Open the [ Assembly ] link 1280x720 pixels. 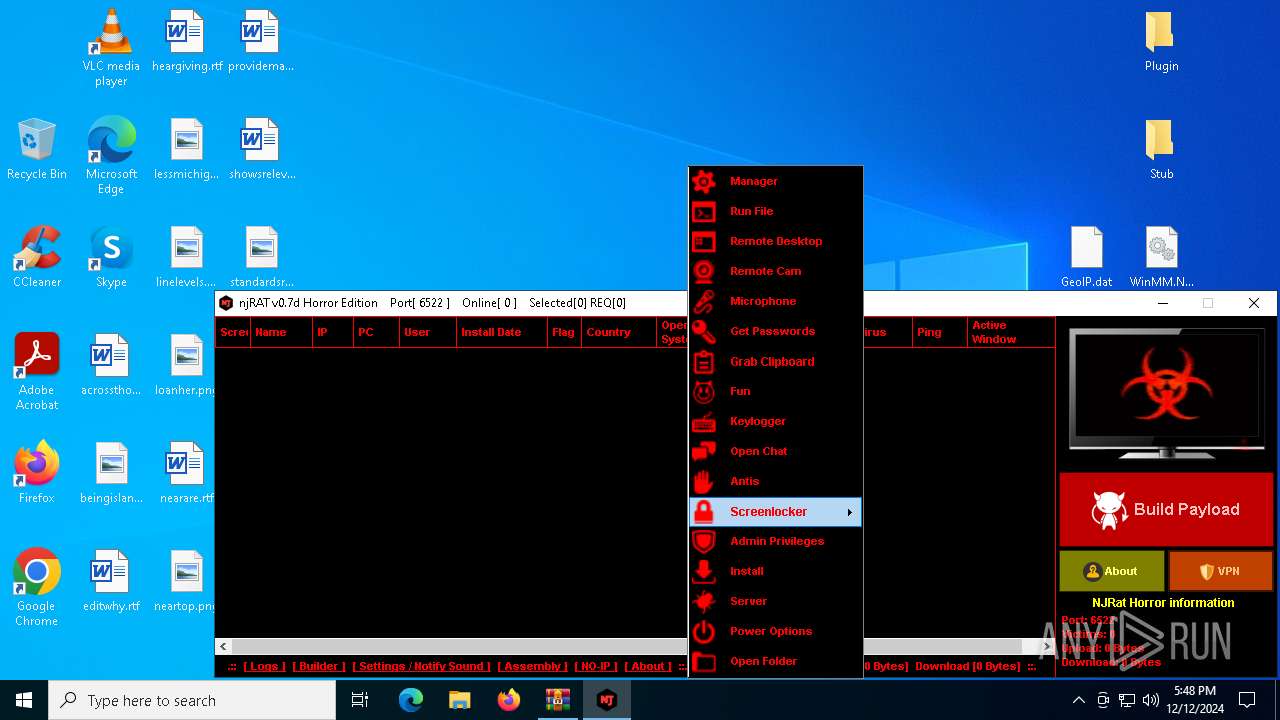tap(532, 666)
